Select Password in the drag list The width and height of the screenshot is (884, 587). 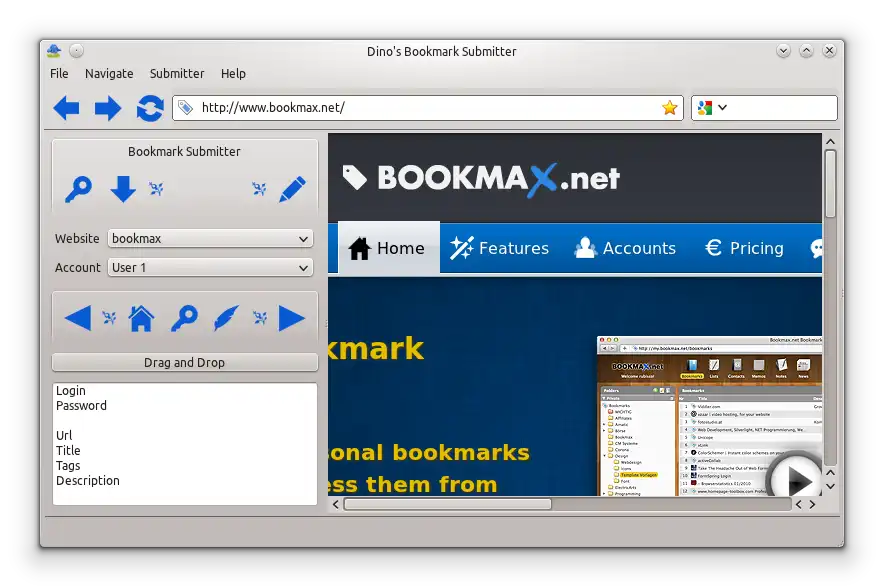point(81,406)
